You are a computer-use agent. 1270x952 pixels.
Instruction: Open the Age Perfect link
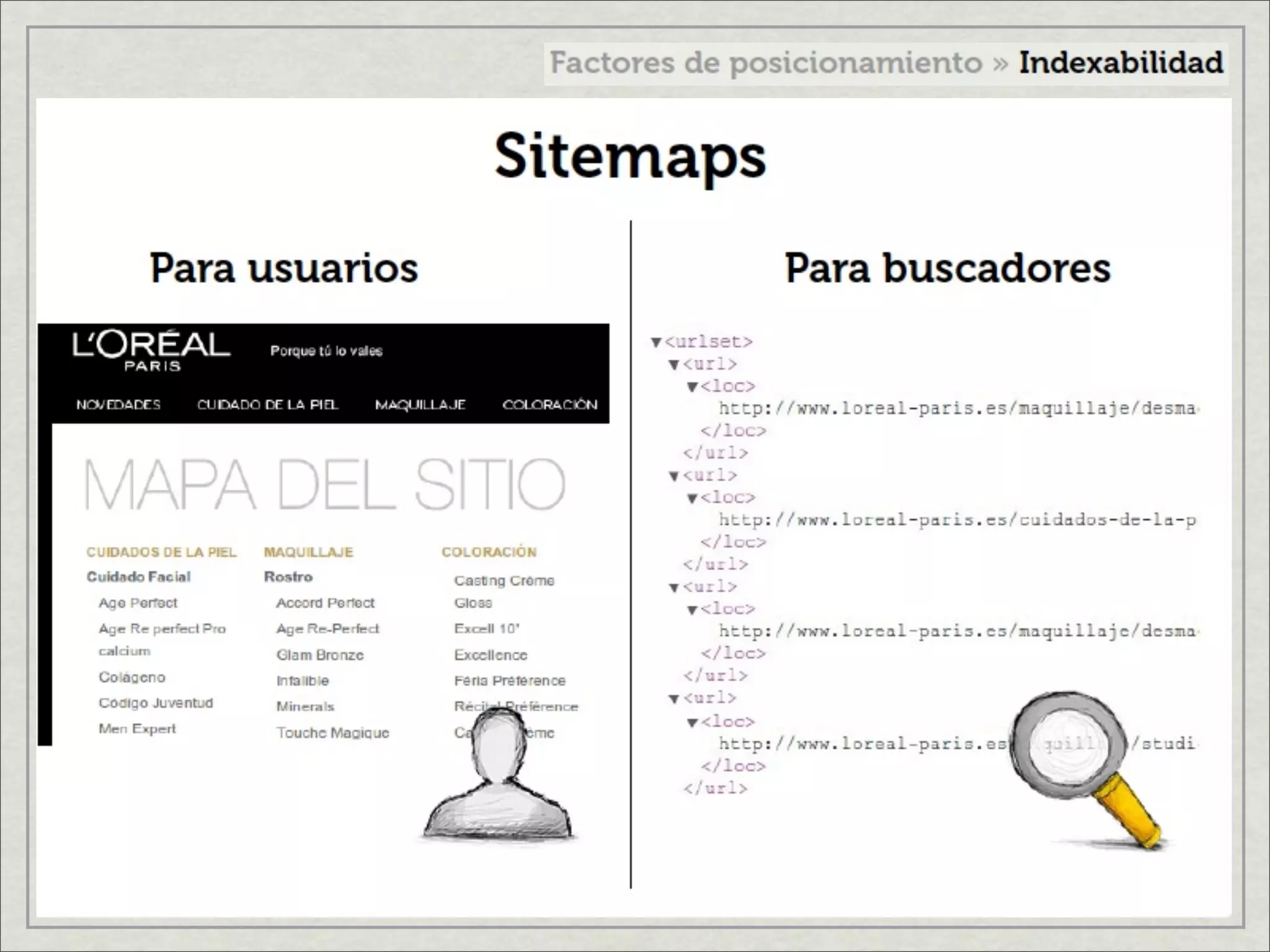138,603
